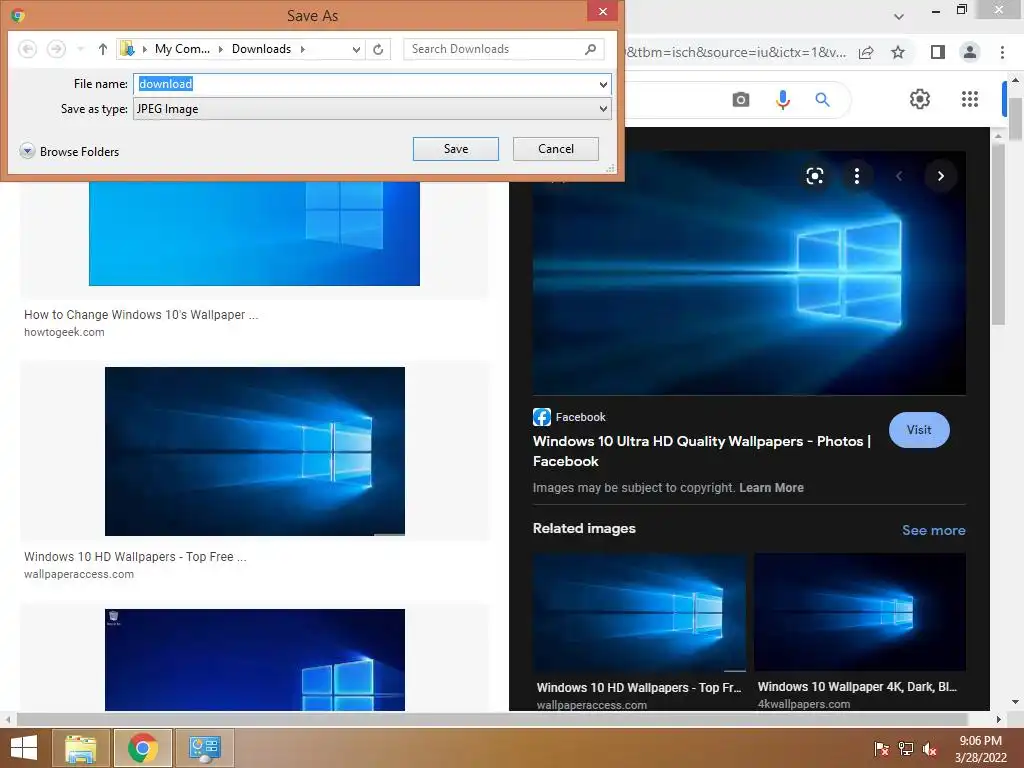The width and height of the screenshot is (1024, 768).
Task: Click Facebook source link
Action: click(569, 417)
